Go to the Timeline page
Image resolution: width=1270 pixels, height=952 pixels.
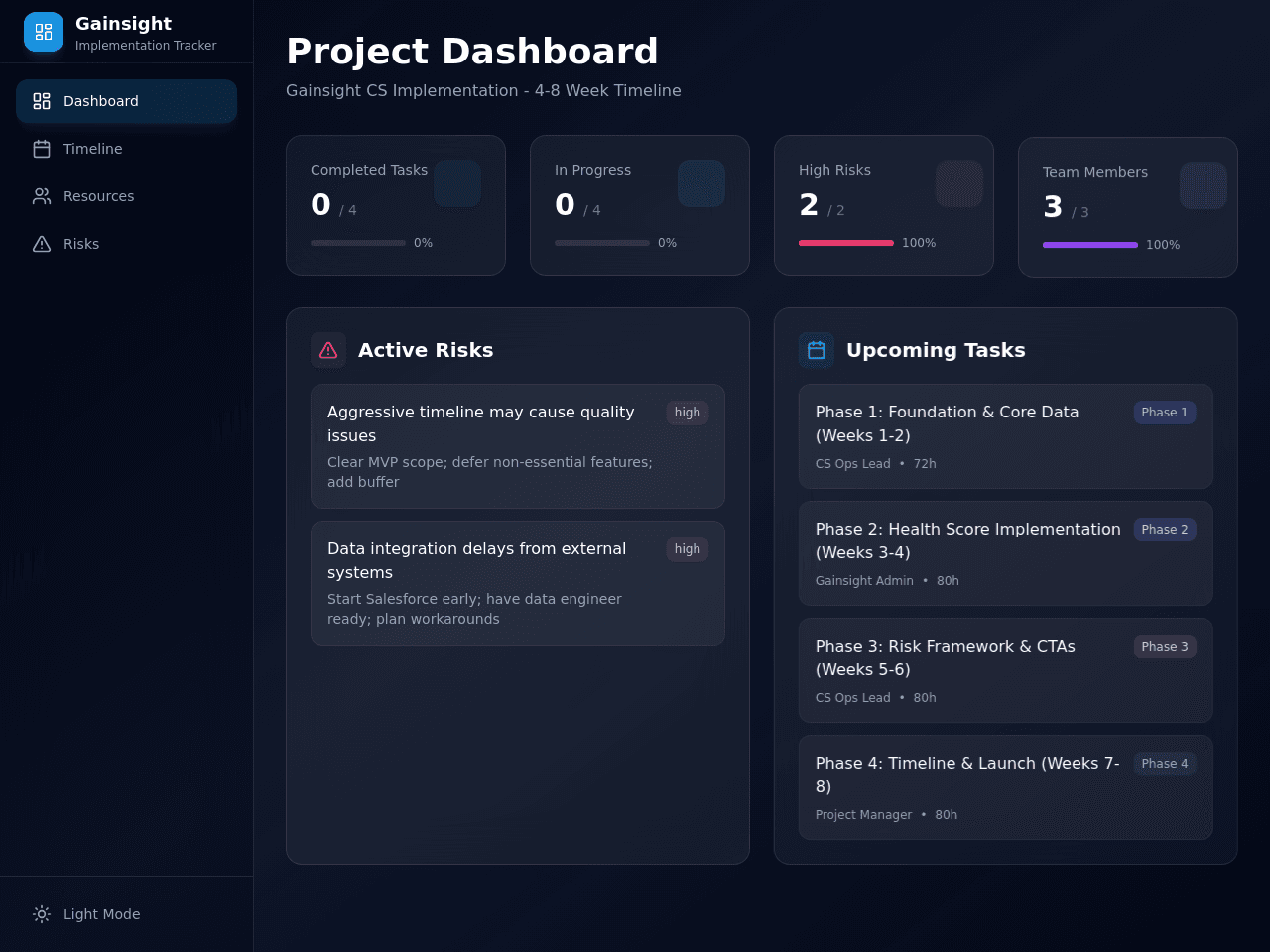point(126,149)
